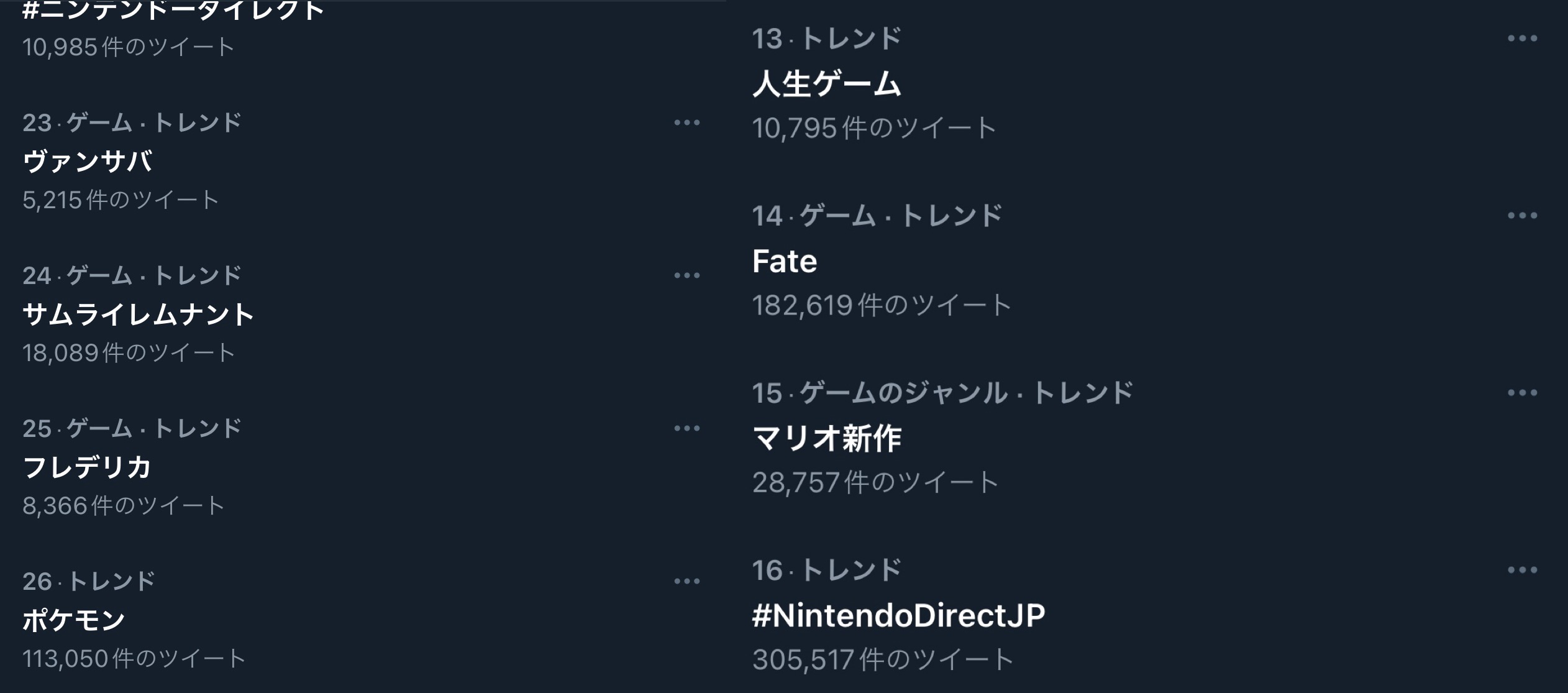The image size is (1568, 693).
Task: Open the #NintendoDirectJP hashtag trend
Action: (898, 615)
